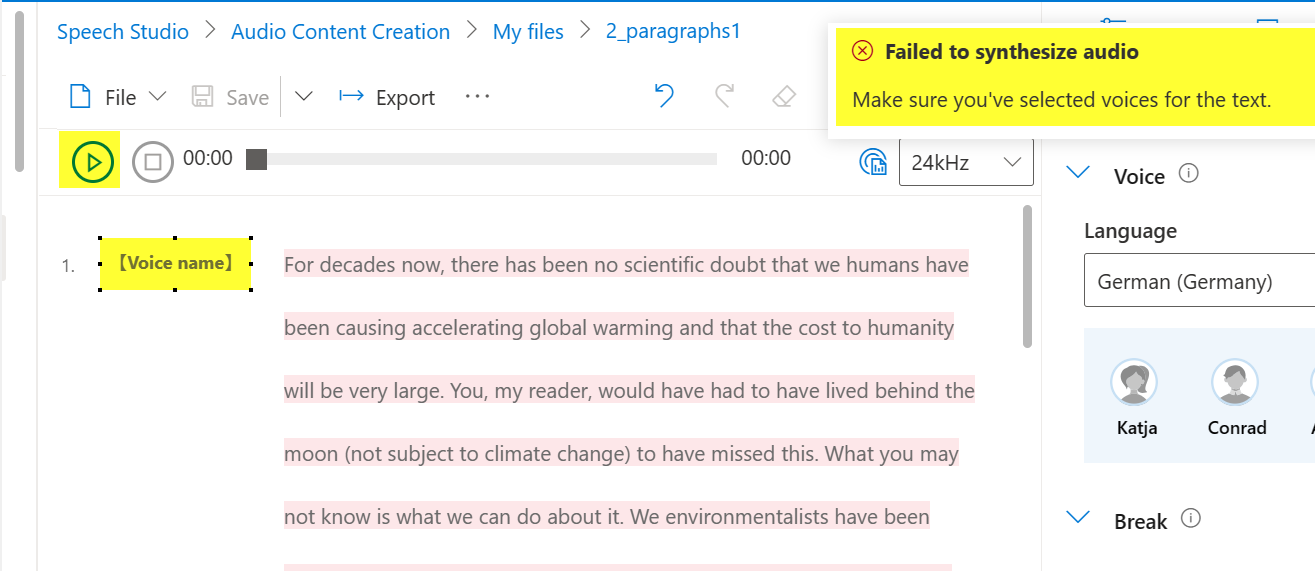
Task: Open the more options ellipsis menu
Action: [x=478, y=97]
